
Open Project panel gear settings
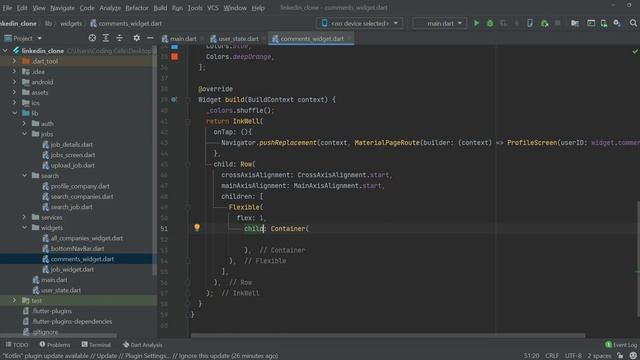click(x=136, y=38)
